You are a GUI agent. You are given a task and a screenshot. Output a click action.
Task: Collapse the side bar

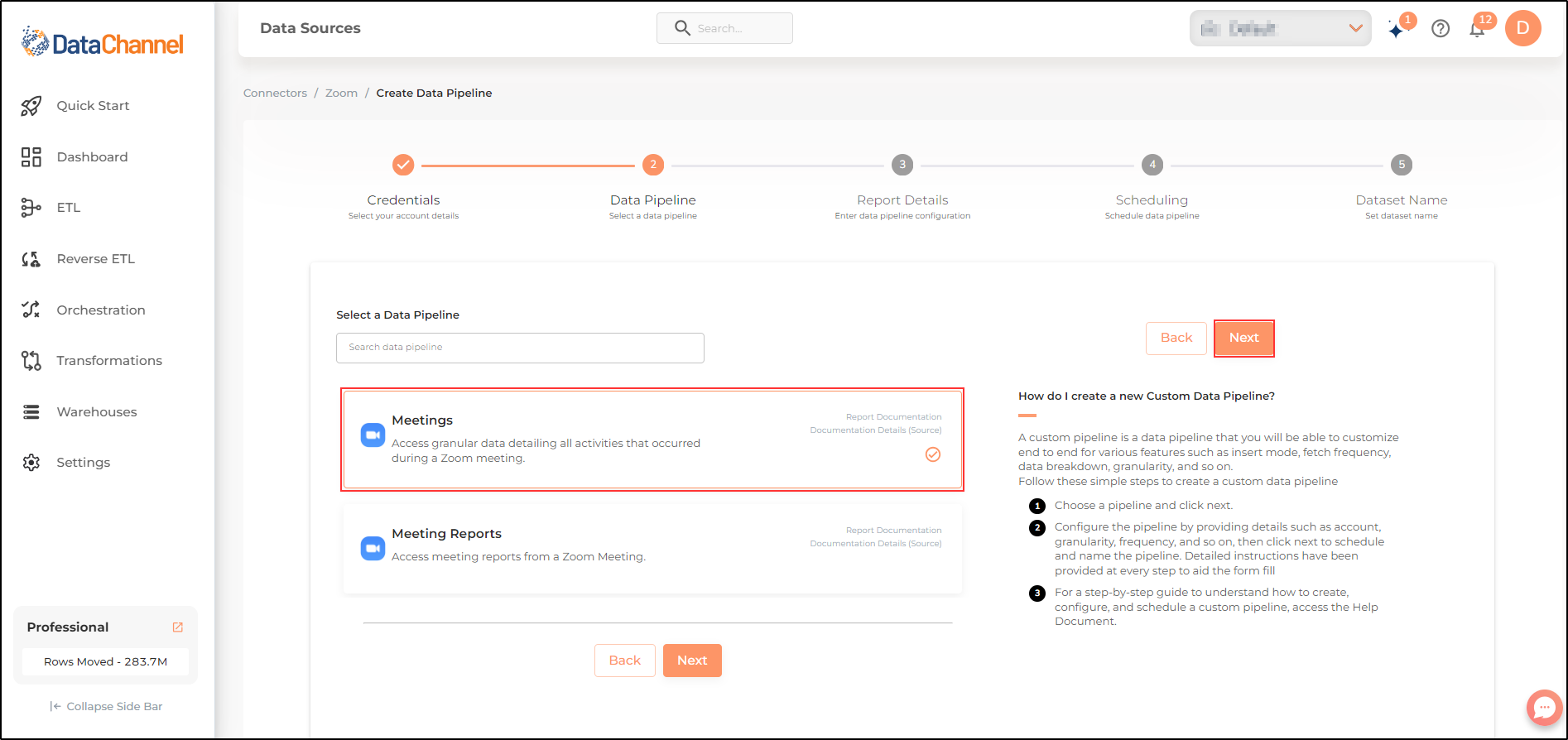[x=106, y=706]
